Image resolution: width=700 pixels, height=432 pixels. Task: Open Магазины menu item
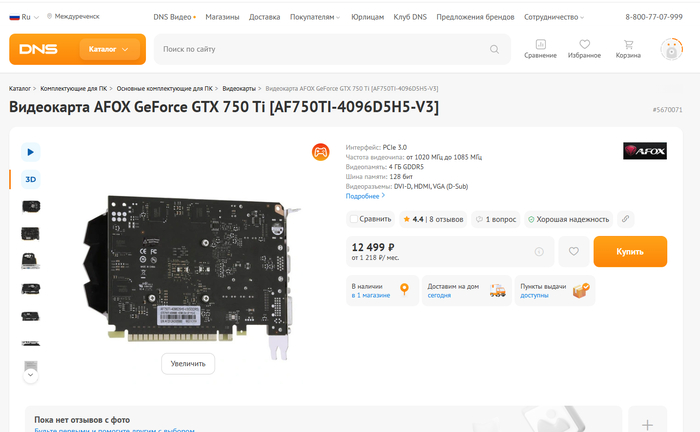[x=222, y=17]
